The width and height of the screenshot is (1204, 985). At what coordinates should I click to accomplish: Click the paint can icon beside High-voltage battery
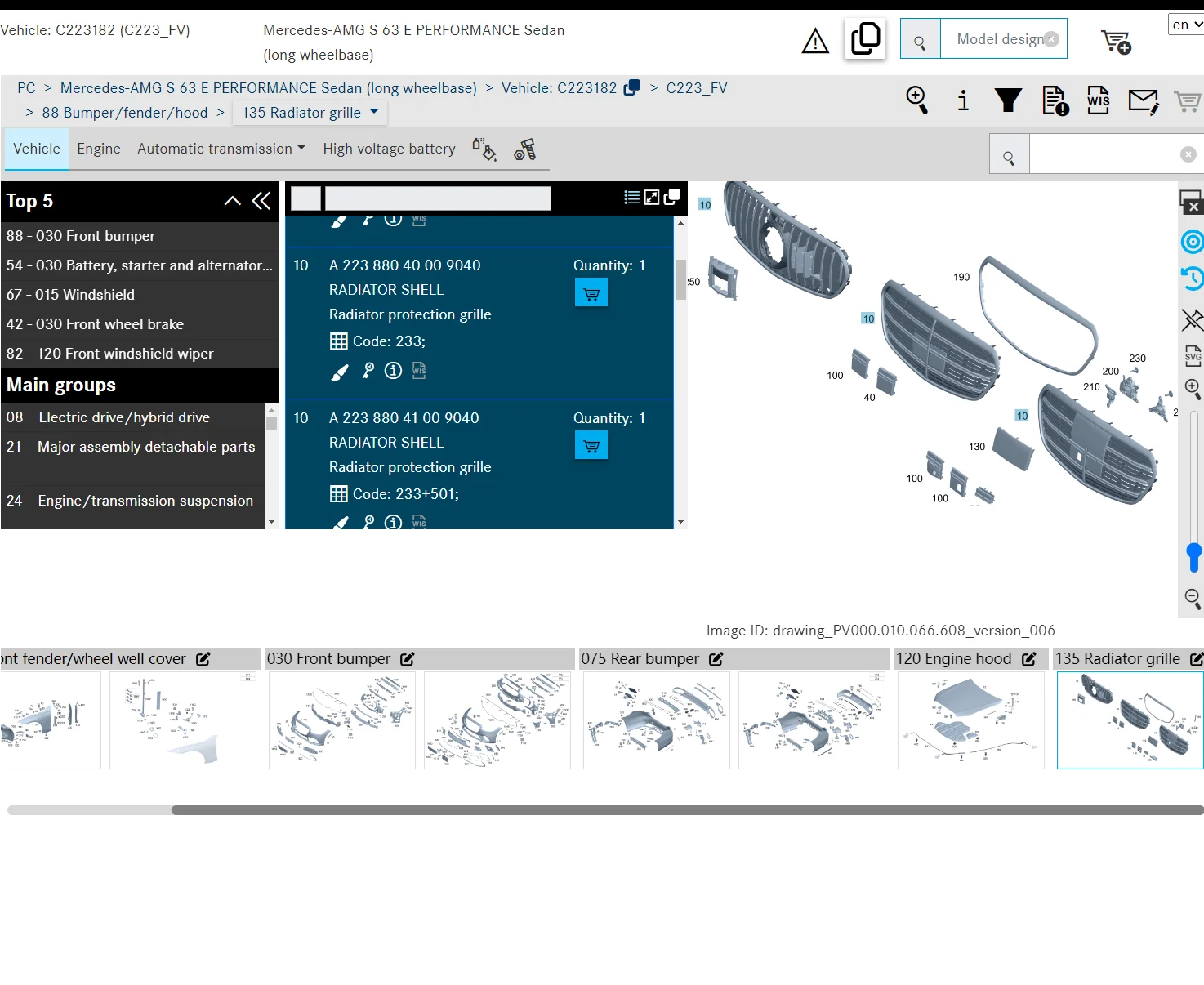coord(484,149)
